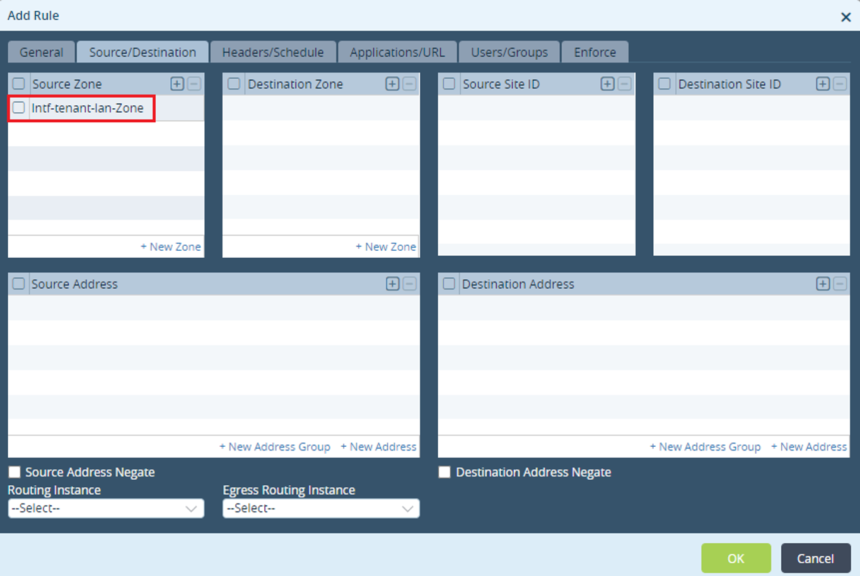Open the Routing Instance dropdown
The width and height of the screenshot is (860, 576).
click(105, 508)
